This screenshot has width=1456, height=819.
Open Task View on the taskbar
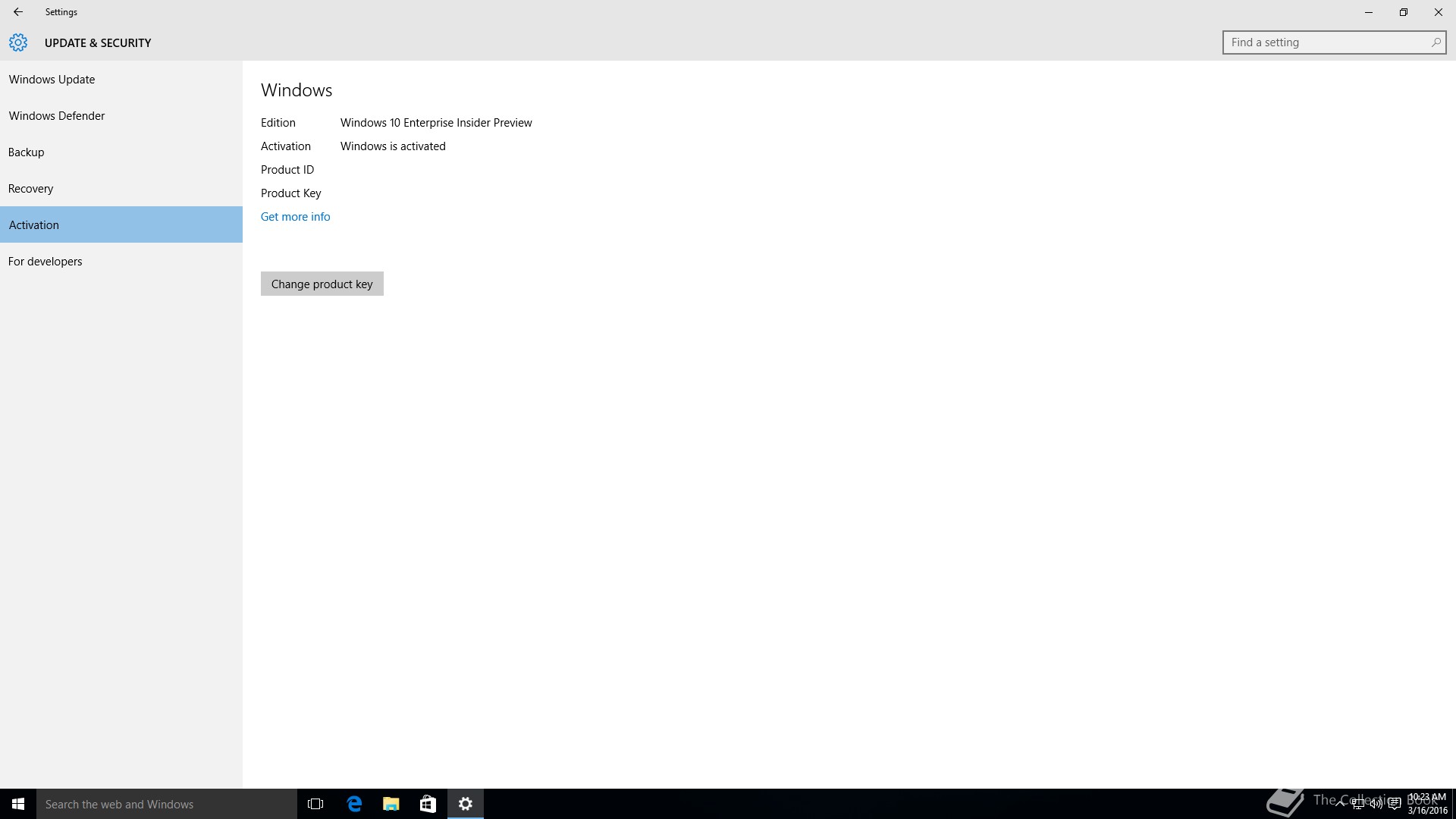click(x=315, y=804)
